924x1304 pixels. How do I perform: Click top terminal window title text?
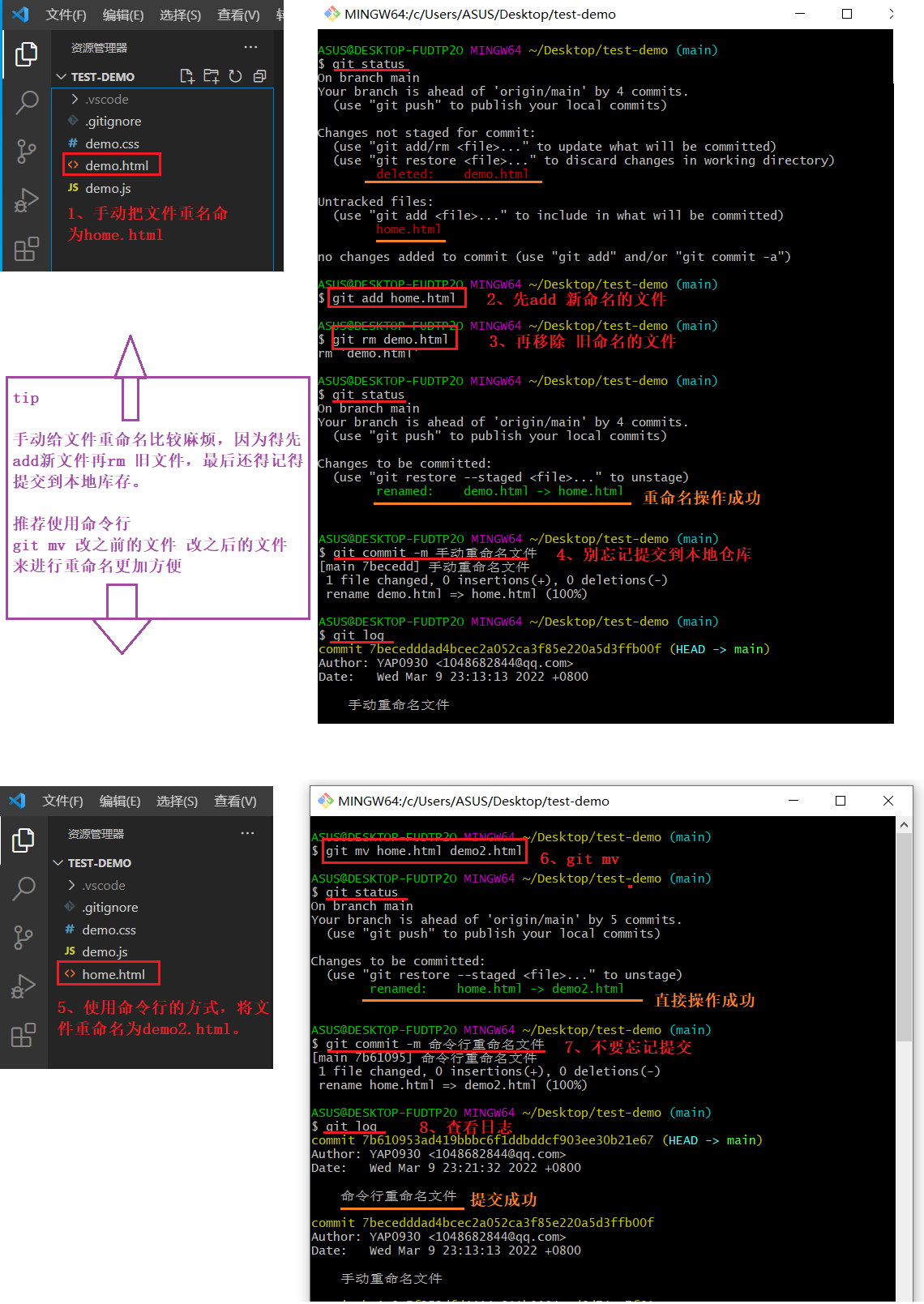tap(480, 14)
